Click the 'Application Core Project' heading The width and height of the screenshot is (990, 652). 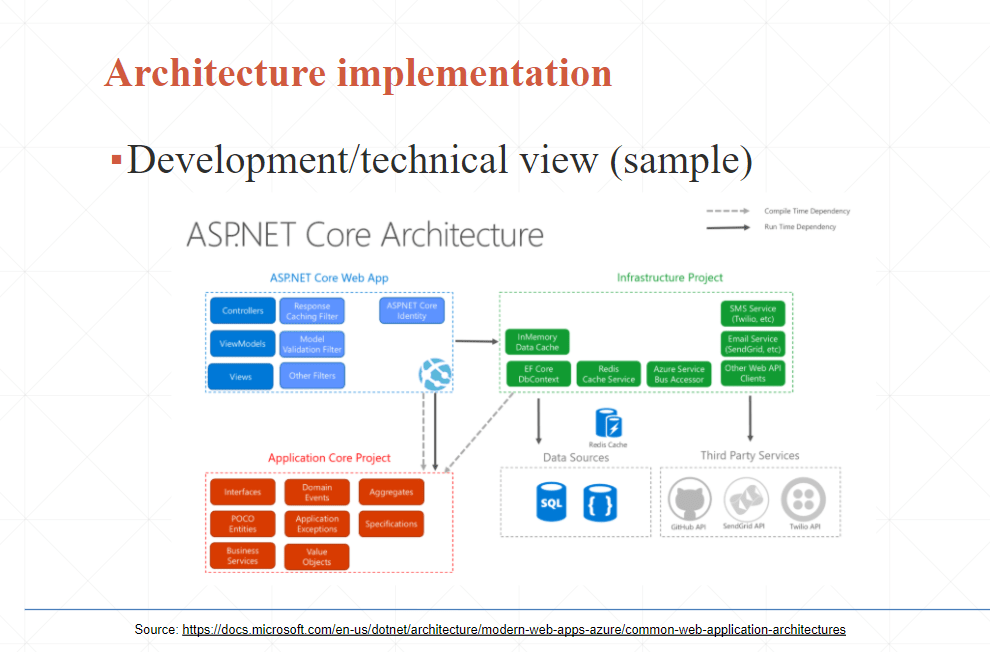pyautogui.click(x=329, y=458)
